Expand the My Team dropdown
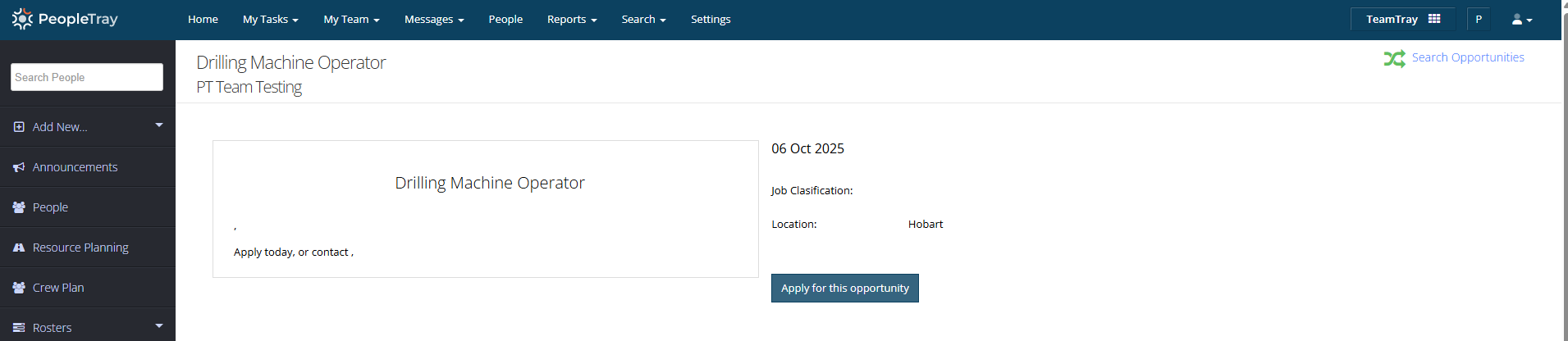Viewport: 1568px width, 341px height. (x=351, y=20)
